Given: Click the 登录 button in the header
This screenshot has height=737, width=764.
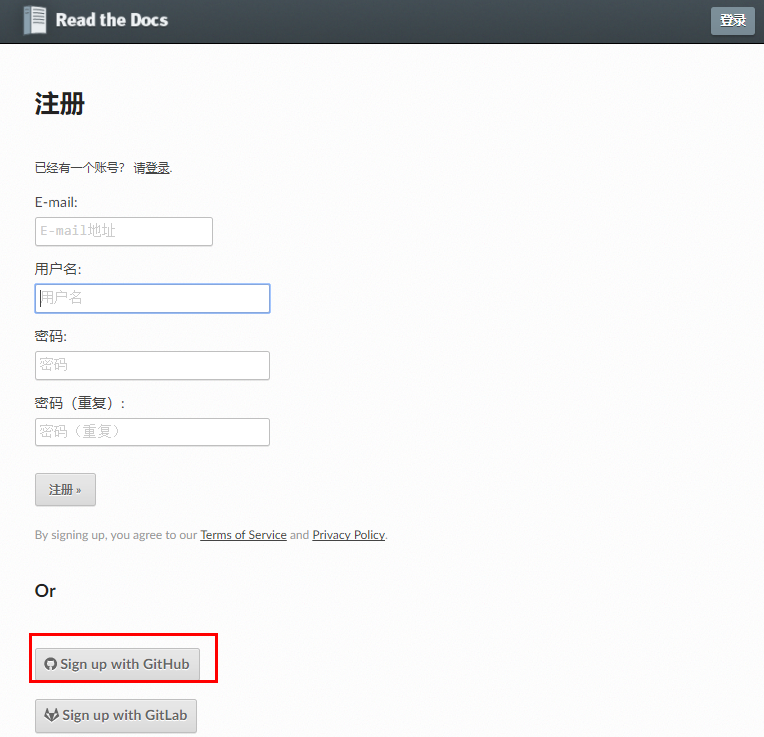Looking at the screenshot, I should 732,20.
